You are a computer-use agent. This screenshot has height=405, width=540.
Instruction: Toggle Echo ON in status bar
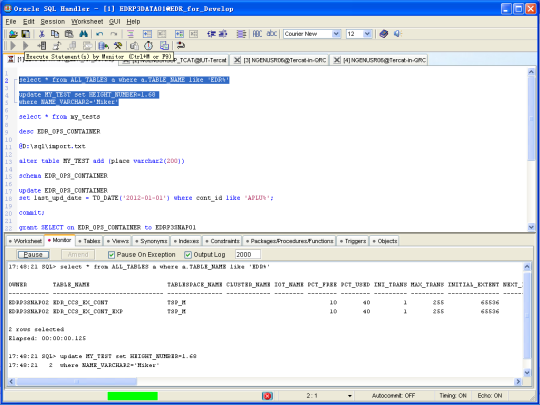[490, 396]
